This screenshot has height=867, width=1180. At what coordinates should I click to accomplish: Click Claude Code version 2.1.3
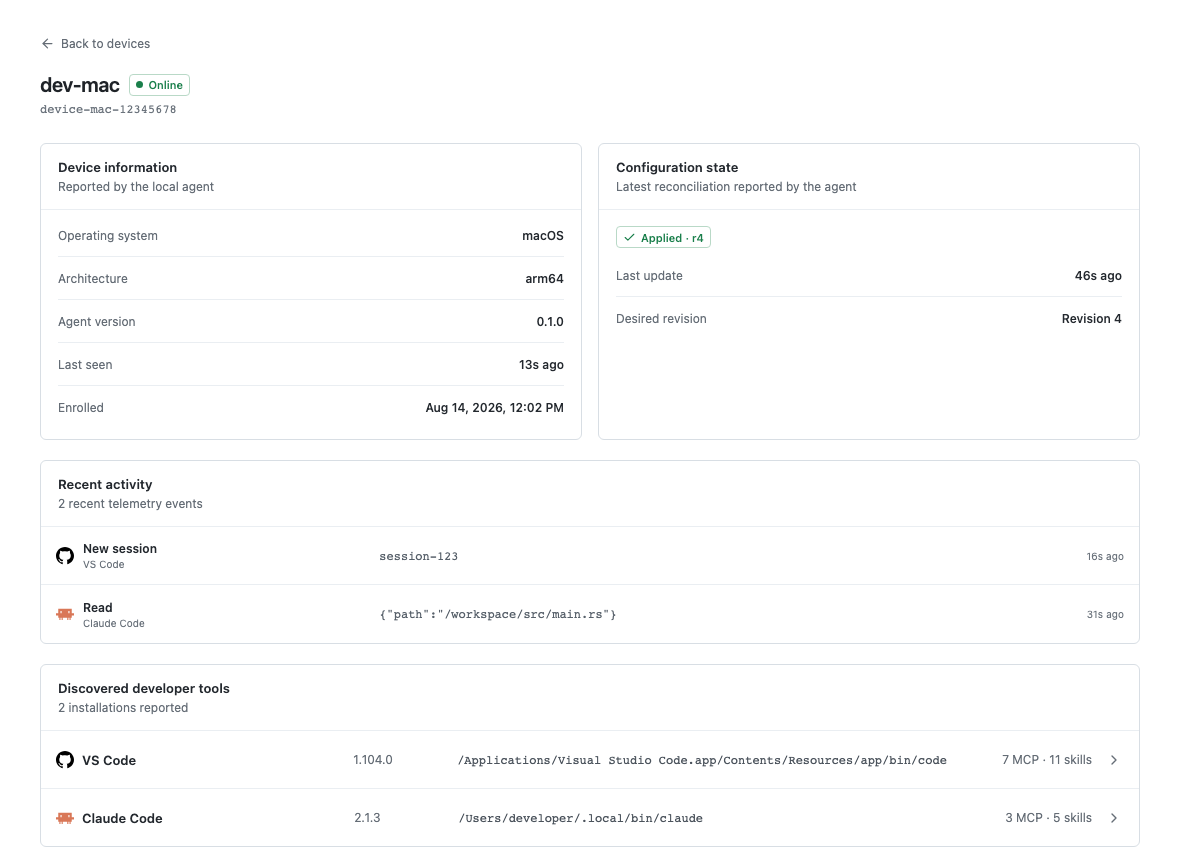click(367, 818)
